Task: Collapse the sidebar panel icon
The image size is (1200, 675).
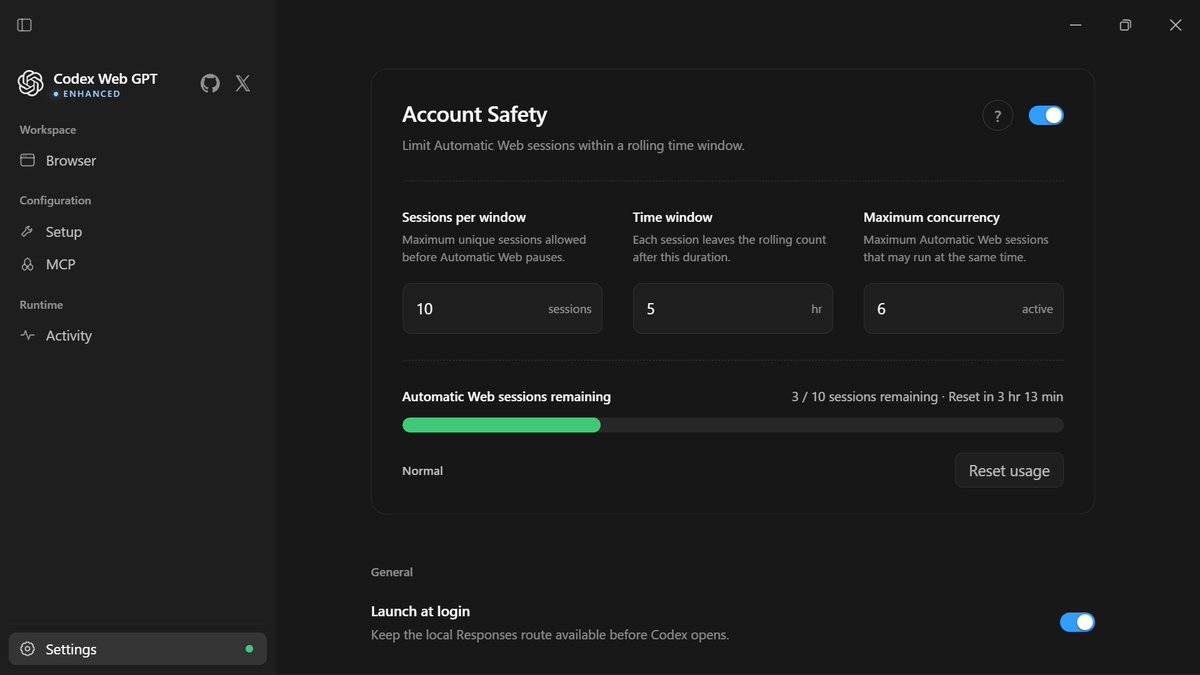Action: coord(25,25)
